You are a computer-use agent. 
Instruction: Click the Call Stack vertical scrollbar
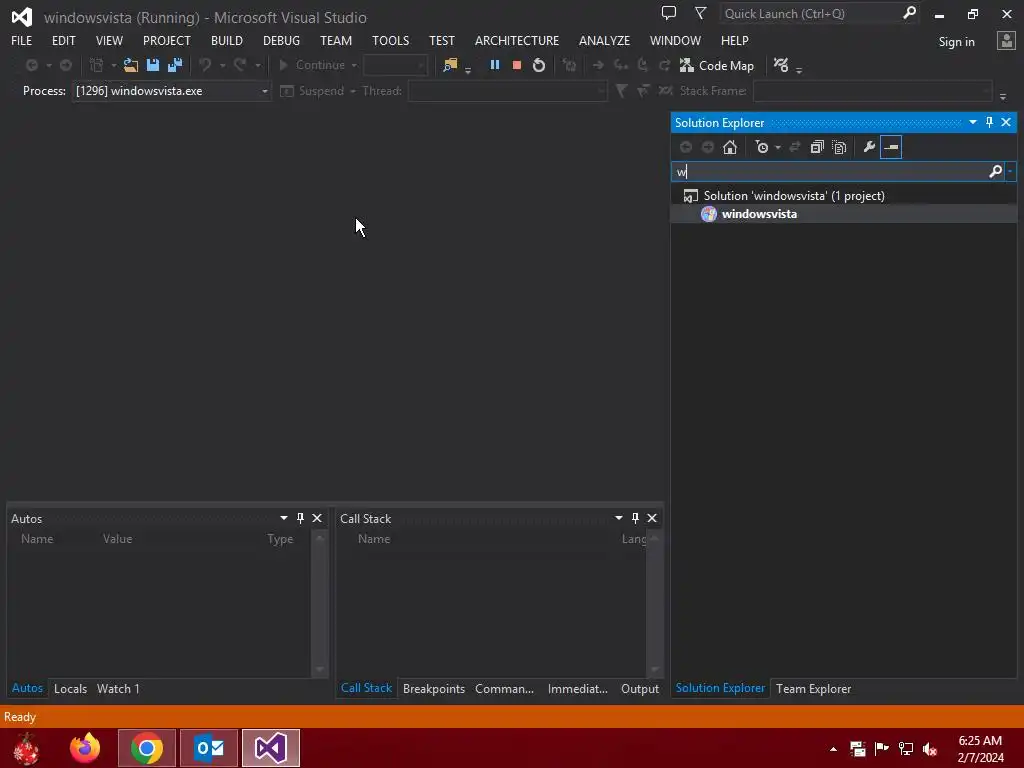click(x=654, y=603)
